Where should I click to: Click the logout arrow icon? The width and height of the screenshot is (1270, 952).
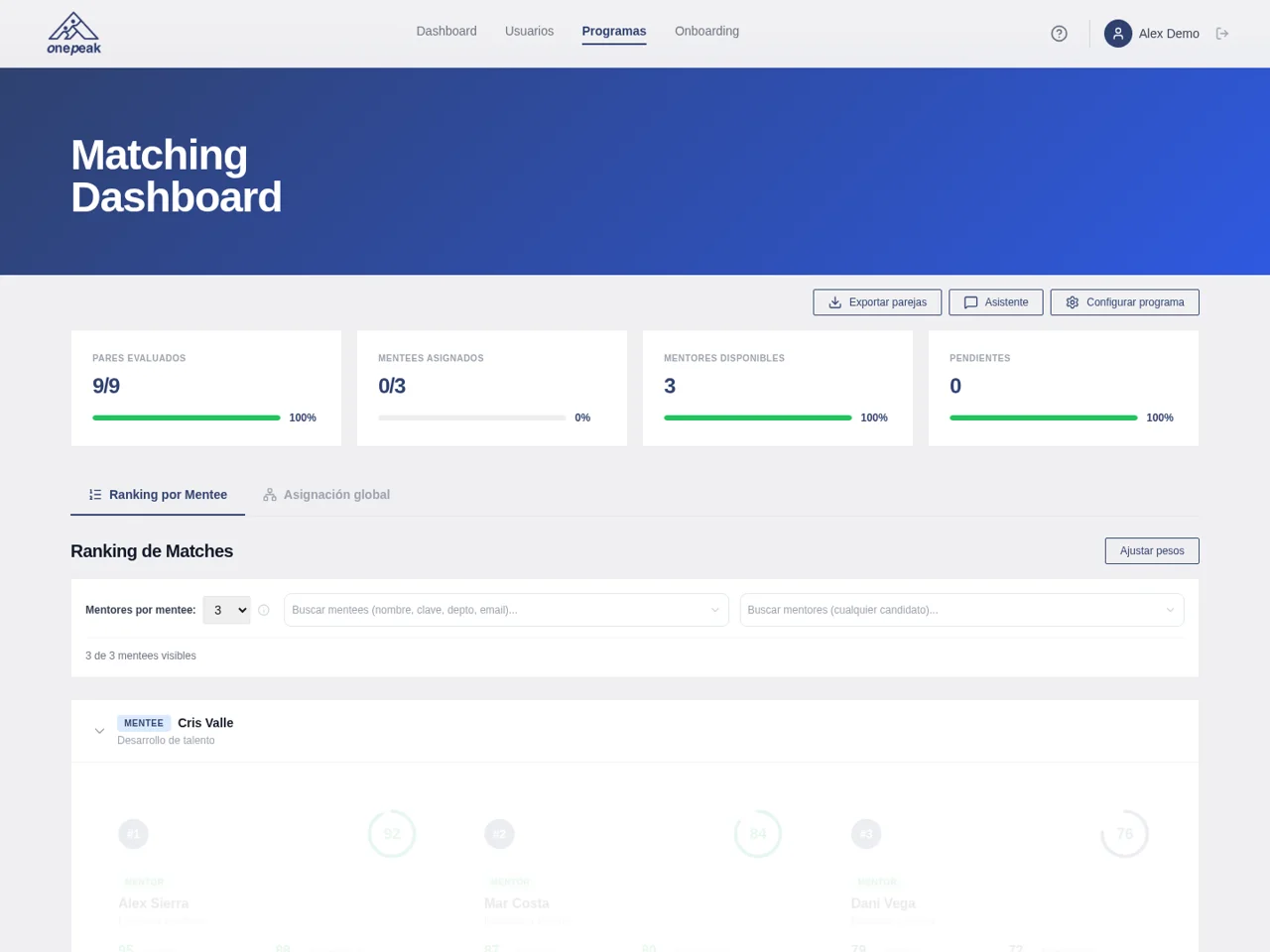pyautogui.click(x=1222, y=34)
